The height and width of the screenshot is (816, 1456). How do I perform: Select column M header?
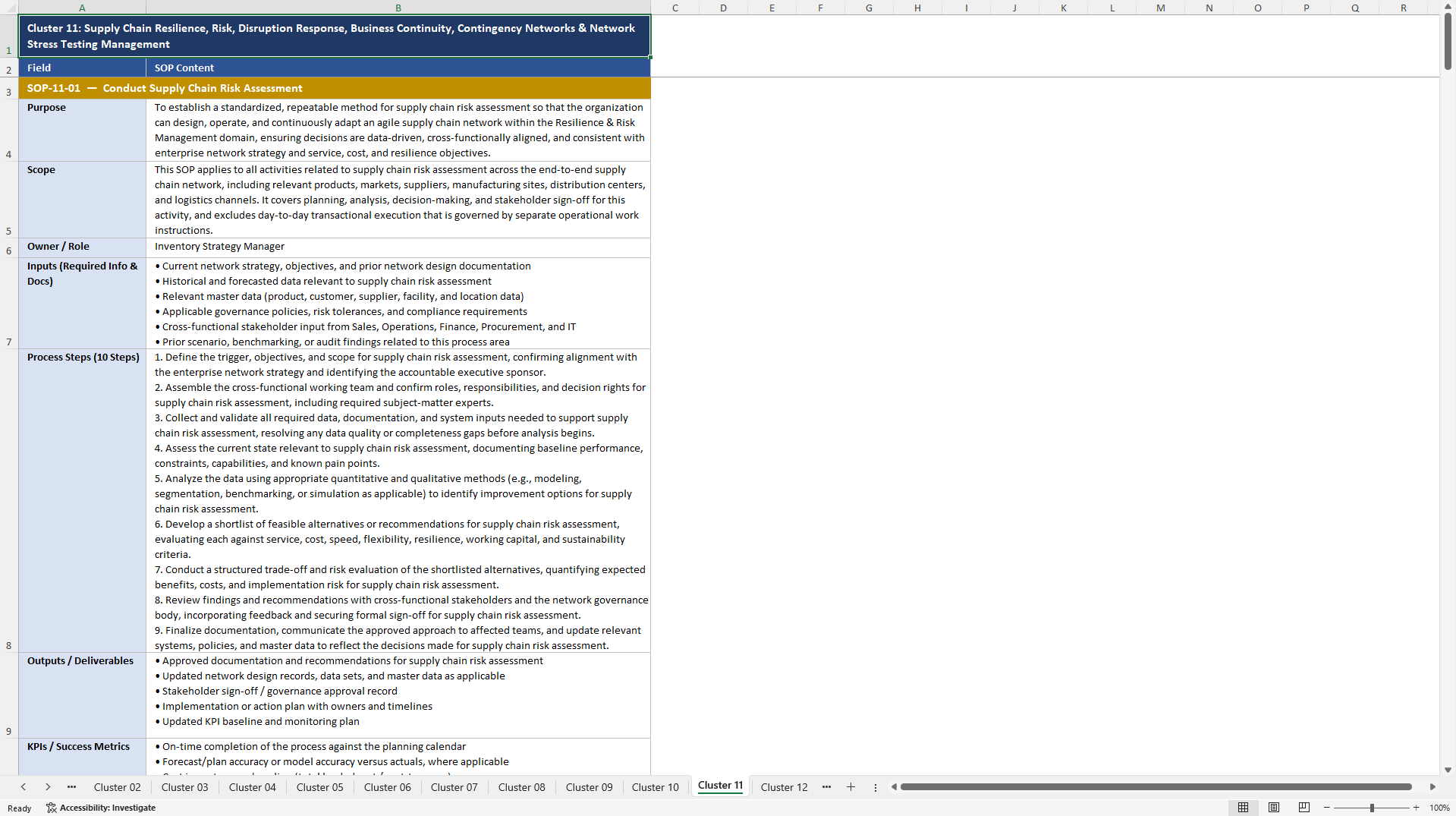click(x=1161, y=8)
